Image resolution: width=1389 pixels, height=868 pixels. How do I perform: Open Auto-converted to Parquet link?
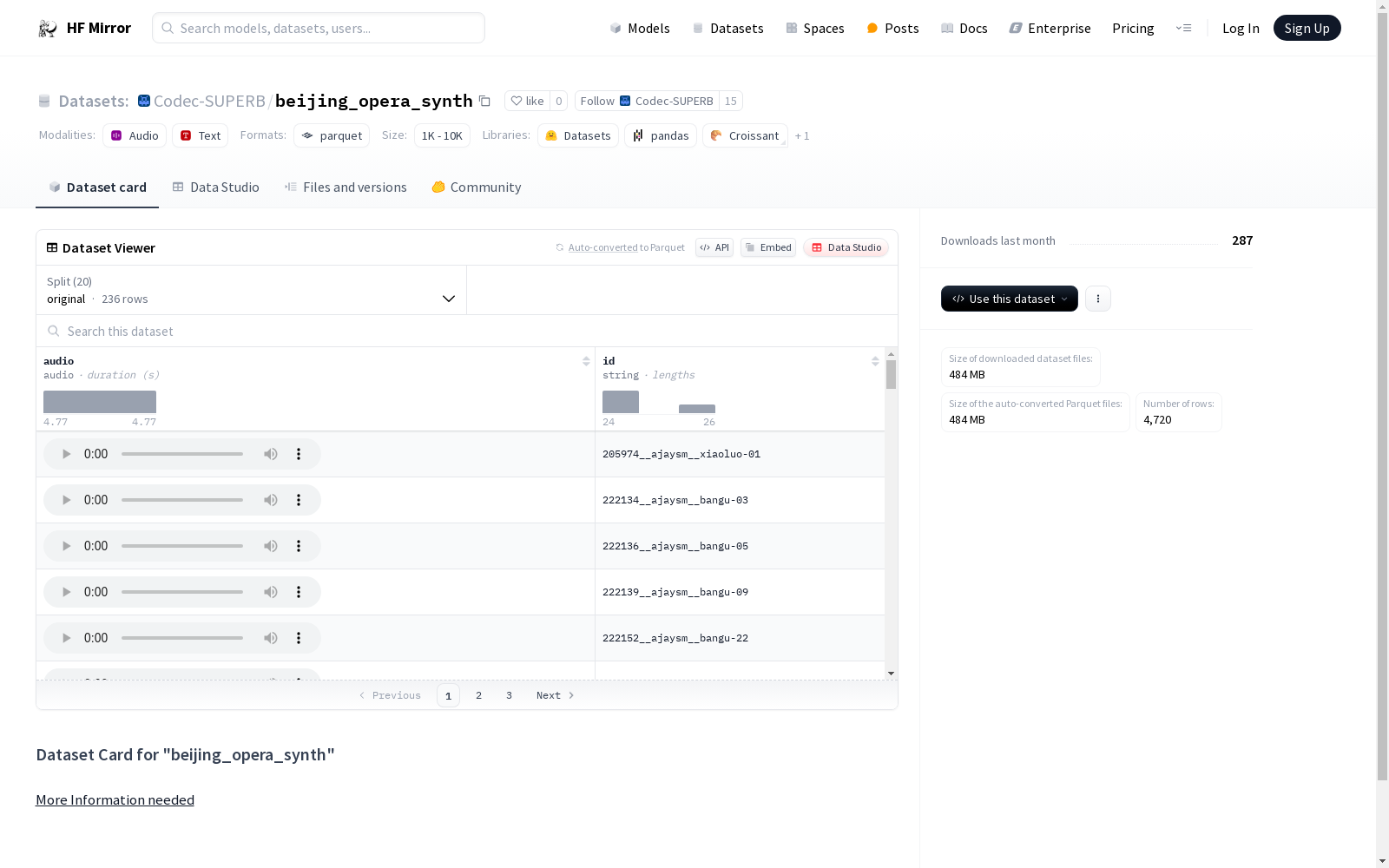[620, 247]
